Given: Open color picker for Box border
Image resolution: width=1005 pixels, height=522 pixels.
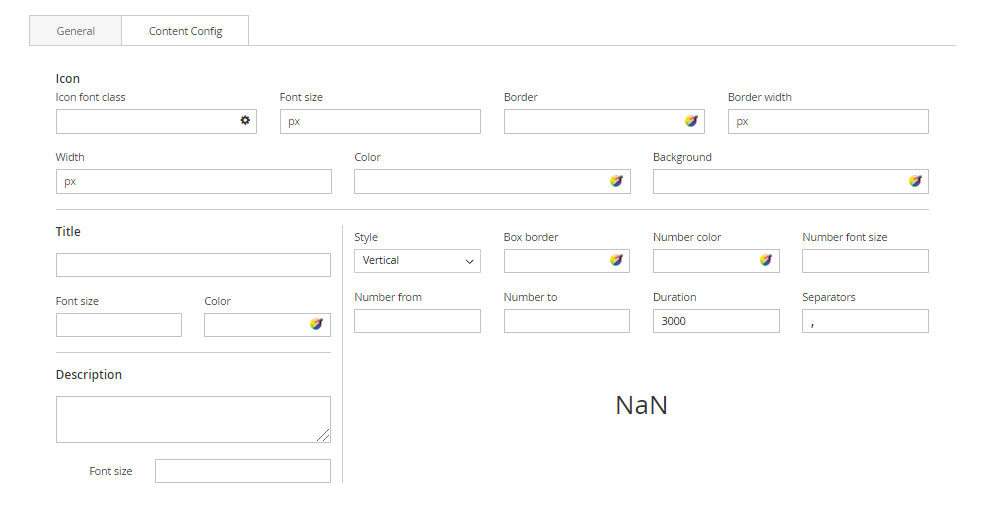Looking at the screenshot, I should pos(616,260).
